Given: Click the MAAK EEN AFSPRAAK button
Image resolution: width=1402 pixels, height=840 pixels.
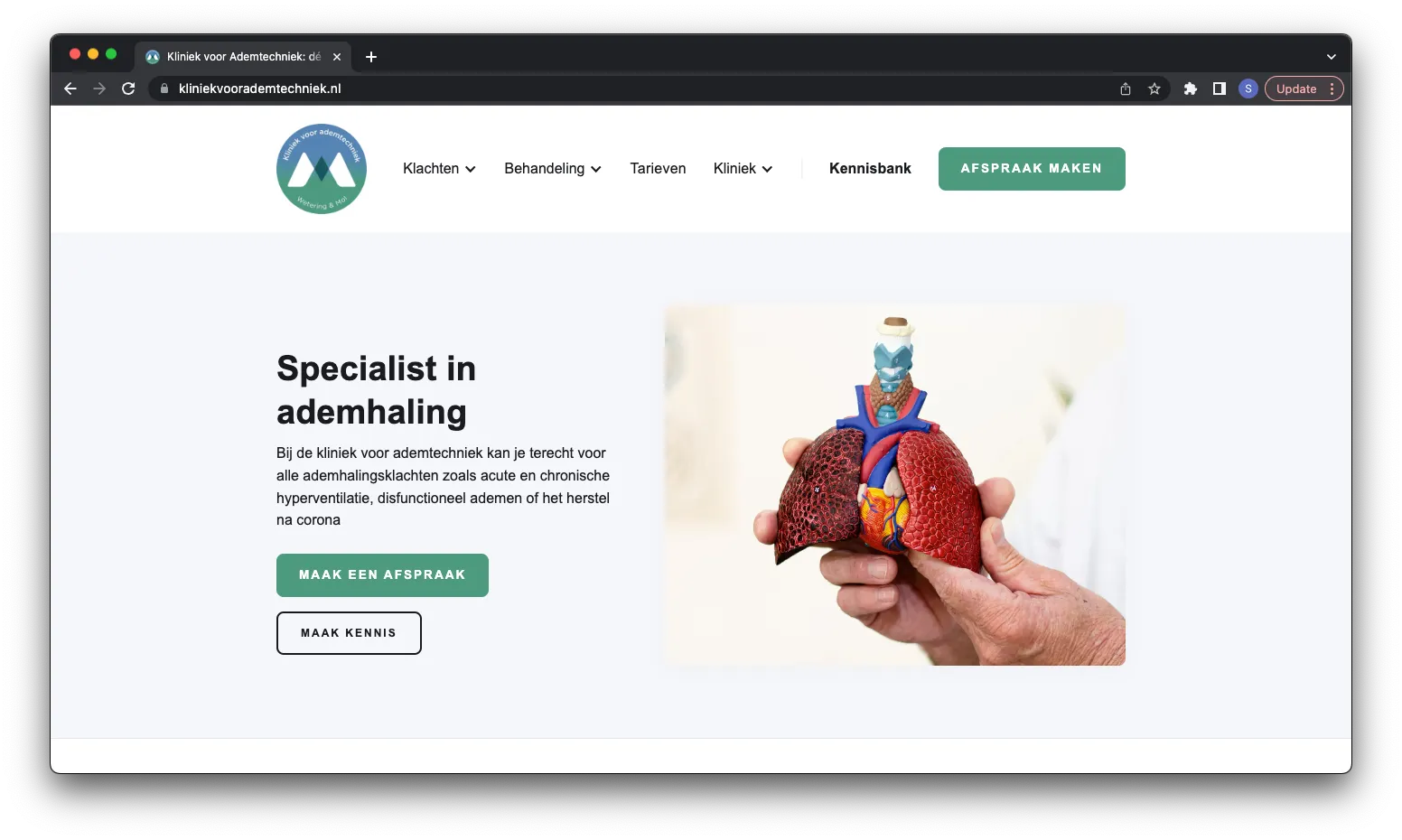Looking at the screenshot, I should [382, 575].
